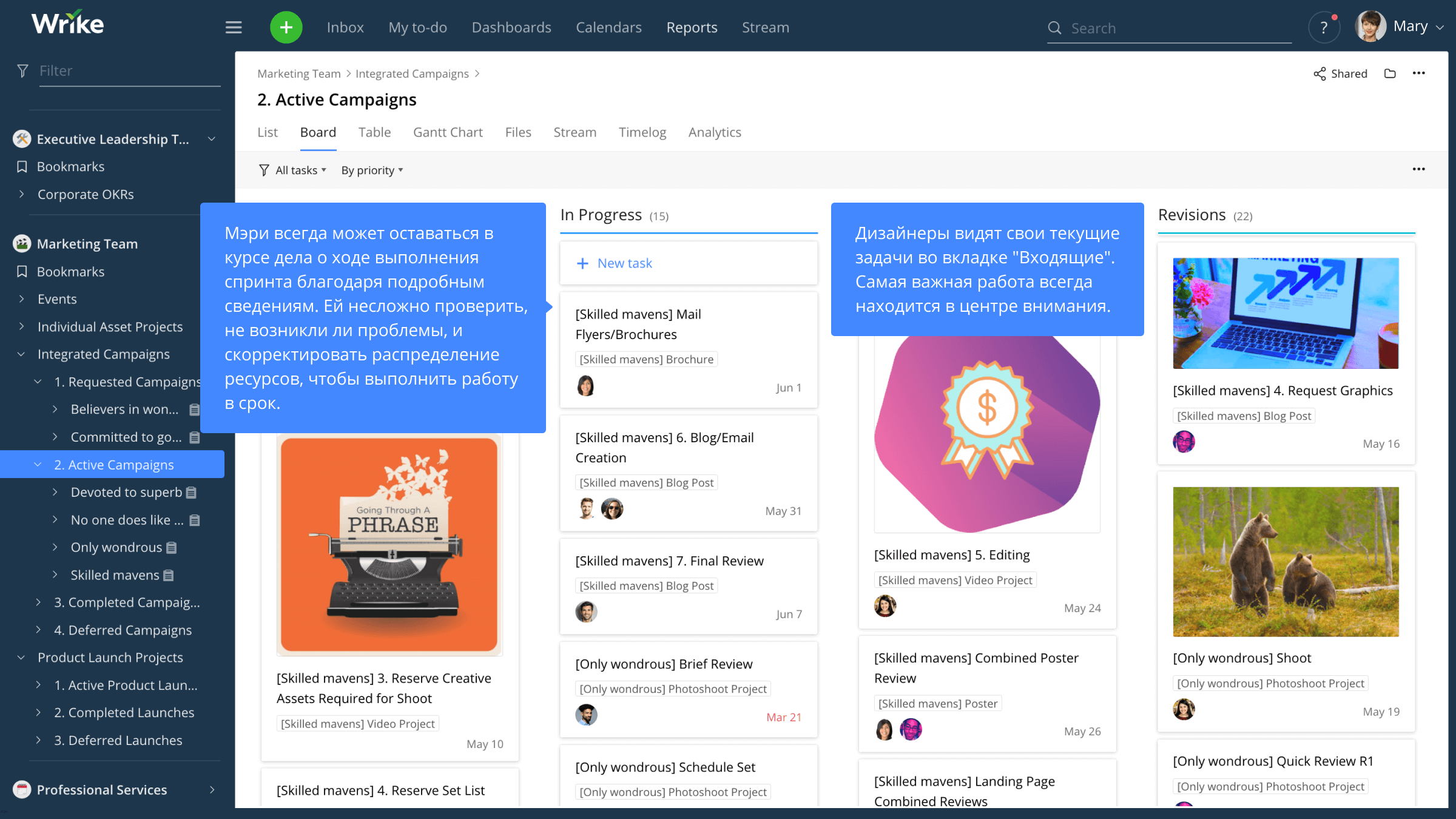Open the All tasks filter dropdown
The width and height of the screenshot is (1456, 819).
click(x=293, y=170)
